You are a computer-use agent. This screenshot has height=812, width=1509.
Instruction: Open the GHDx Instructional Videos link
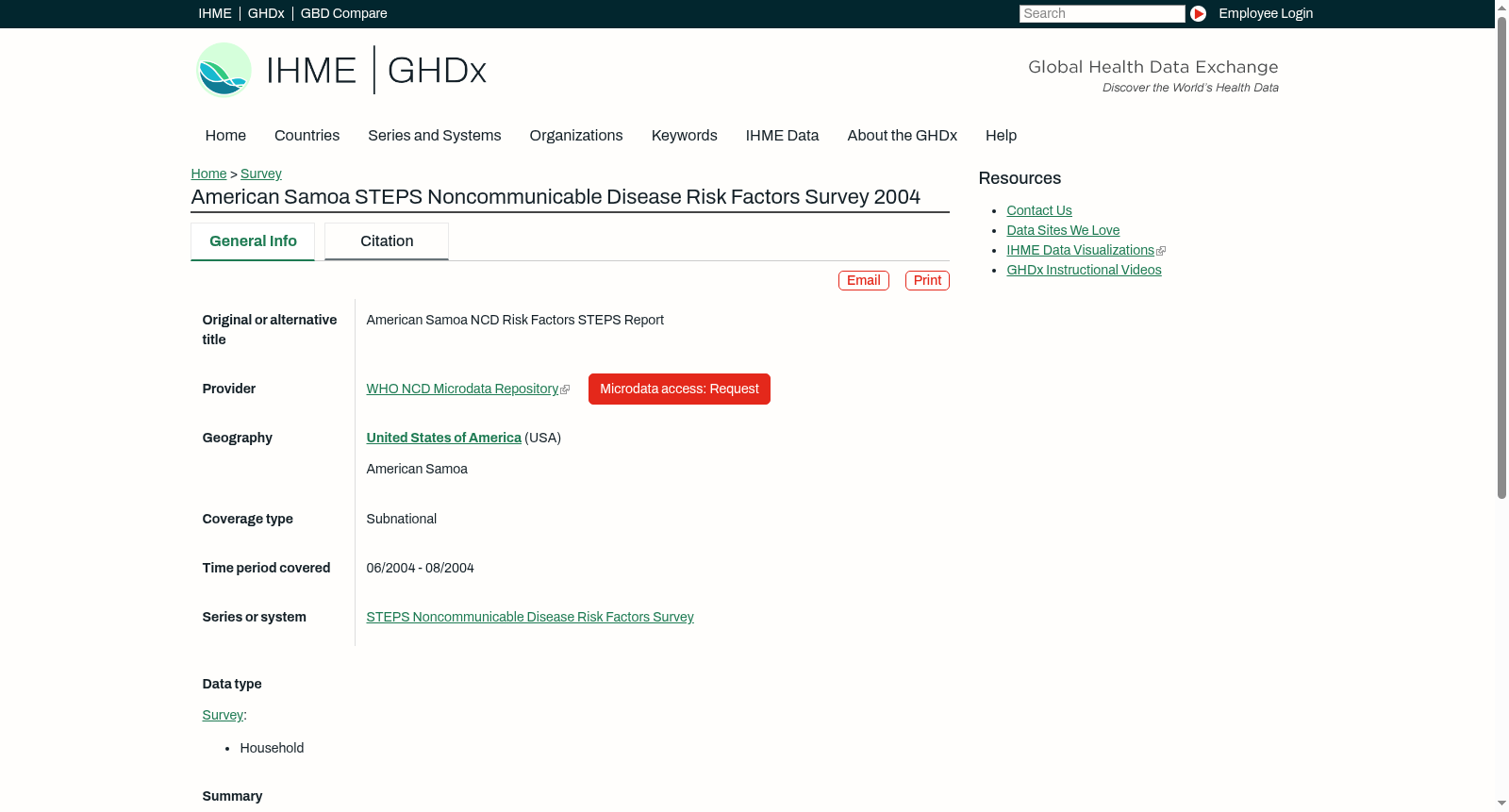click(1084, 271)
